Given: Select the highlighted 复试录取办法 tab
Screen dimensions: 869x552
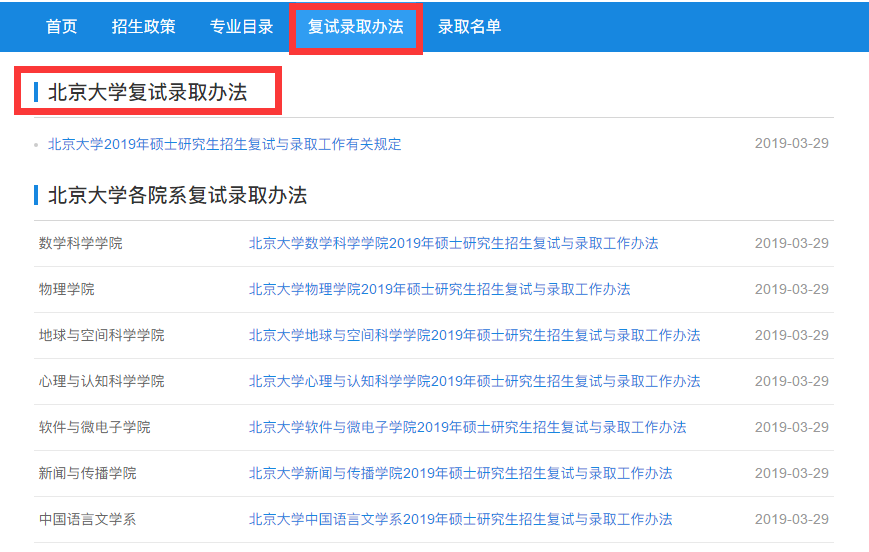Looking at the screenshot, I should point(355,28).
